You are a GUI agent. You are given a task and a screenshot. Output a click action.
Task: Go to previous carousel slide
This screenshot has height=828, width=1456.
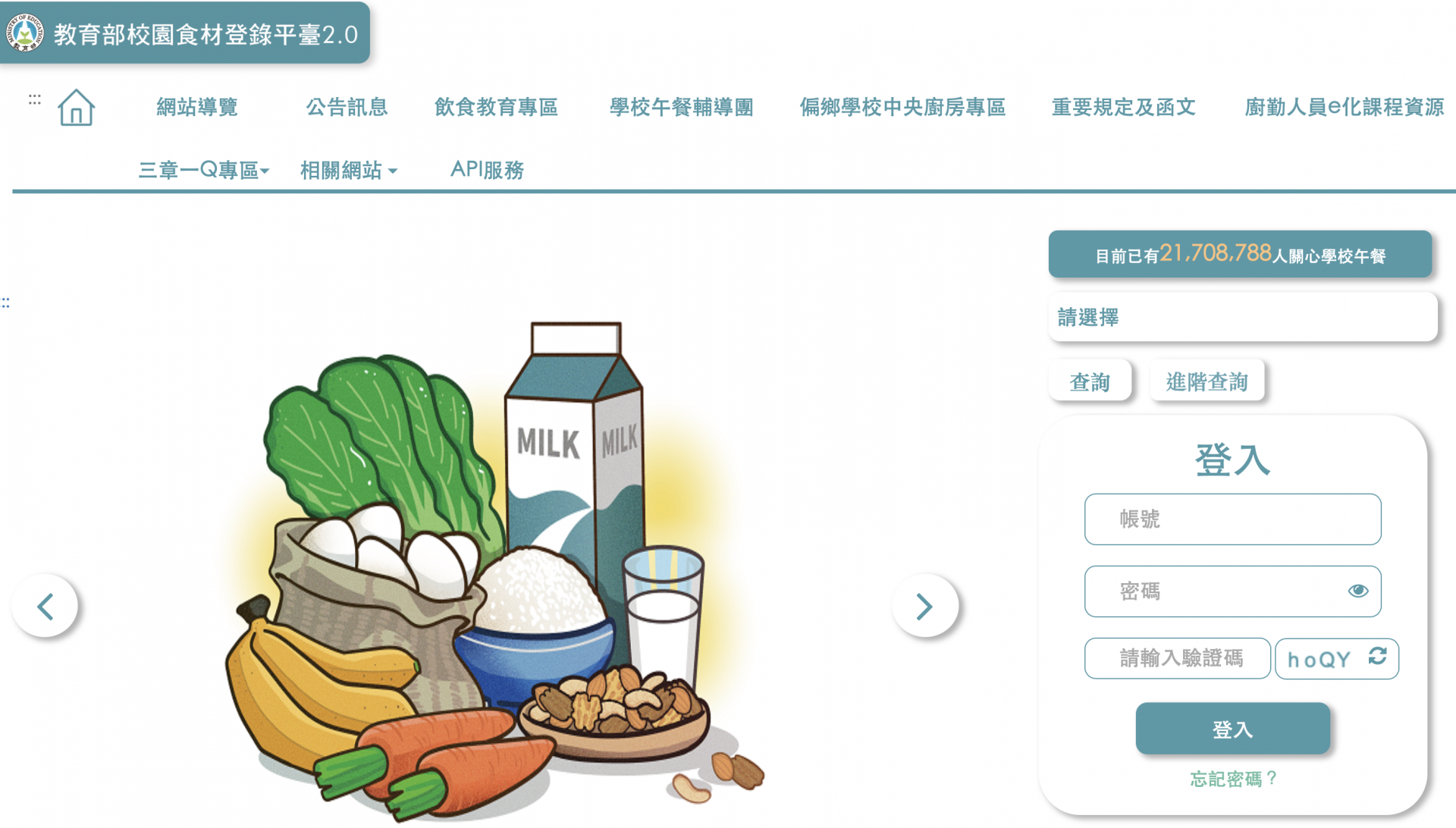pyautogui.click(x=45, y=606)
